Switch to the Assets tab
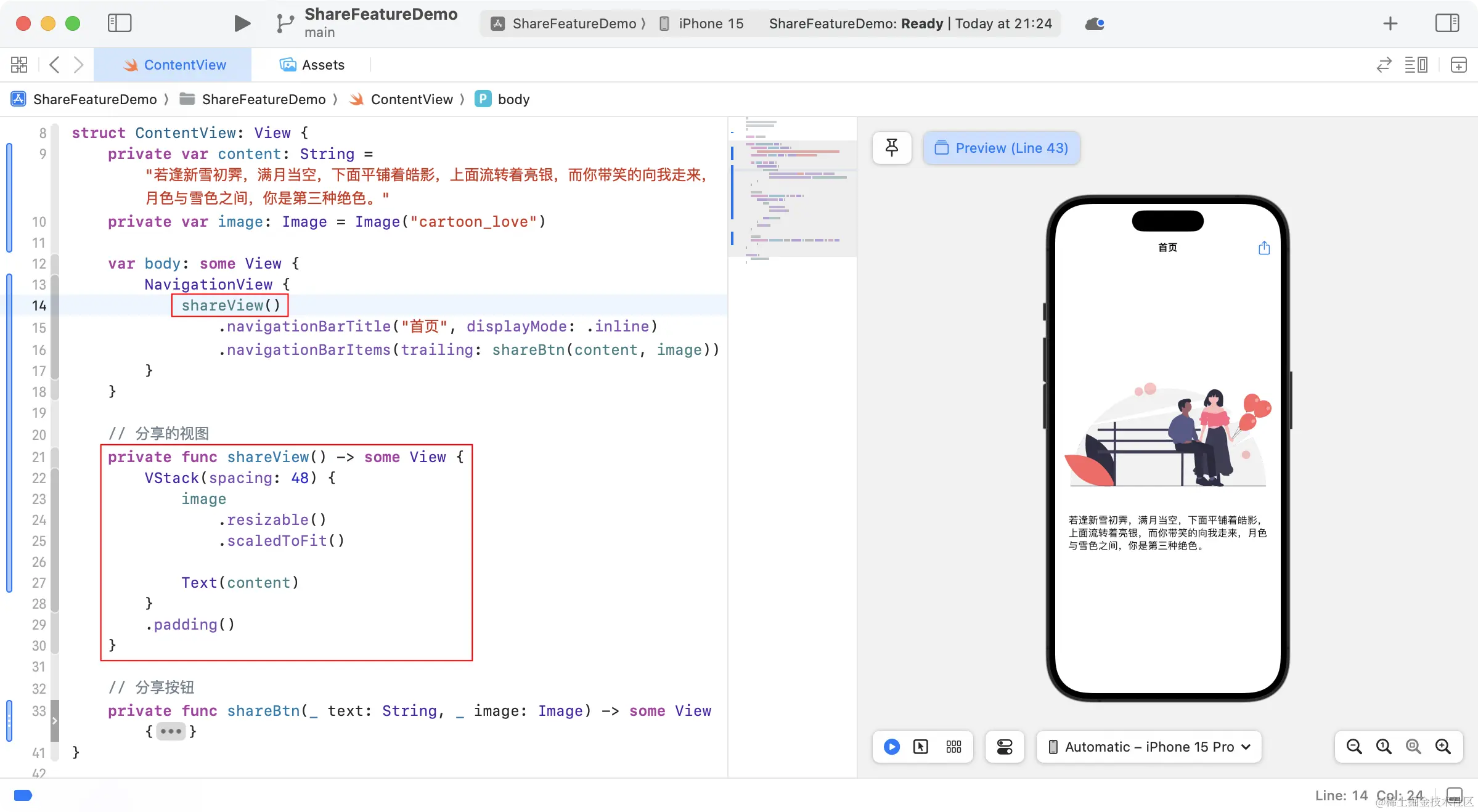This screenshot has height=812, width=1478. coord(312,65)
